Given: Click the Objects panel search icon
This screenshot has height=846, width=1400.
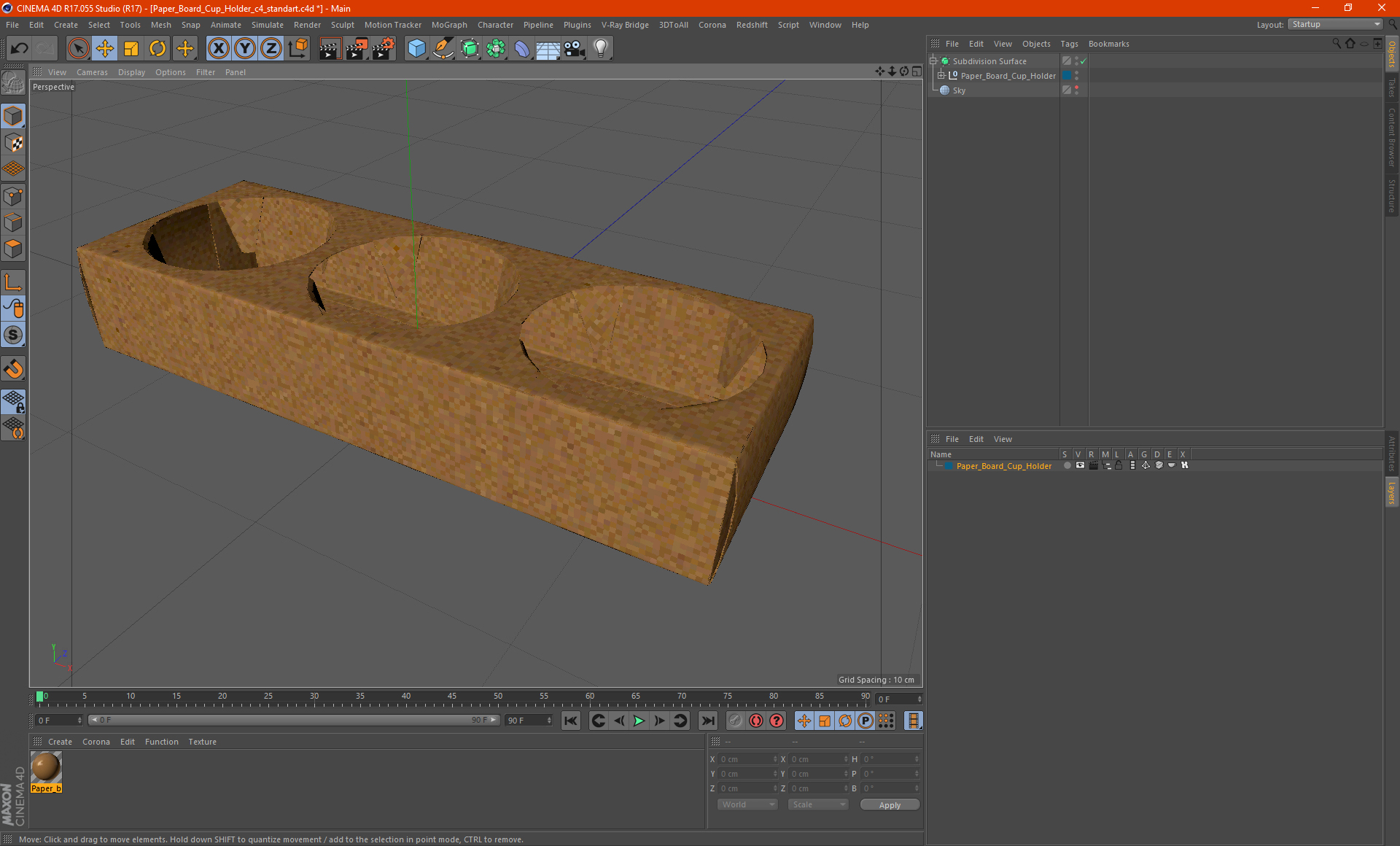Looking at the screenshot, I should click(1337, 44).
